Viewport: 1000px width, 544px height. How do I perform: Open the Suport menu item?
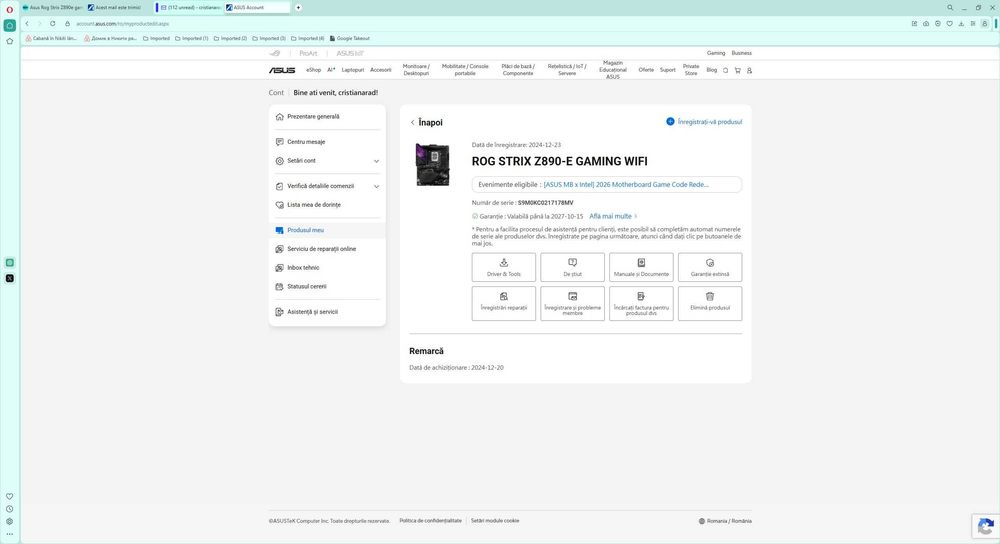pyautogui.click(x=667, y=70)
